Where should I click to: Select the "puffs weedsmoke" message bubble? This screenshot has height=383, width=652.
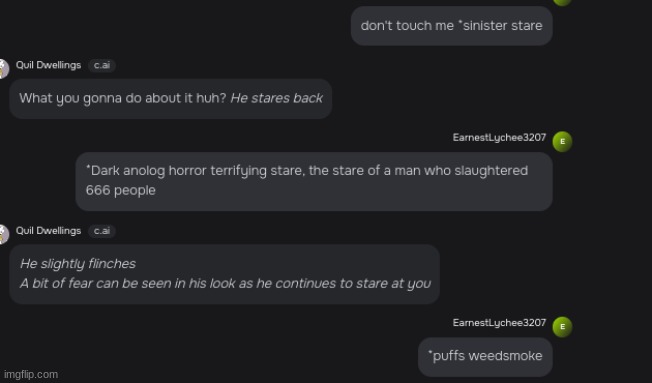[485, 357]
